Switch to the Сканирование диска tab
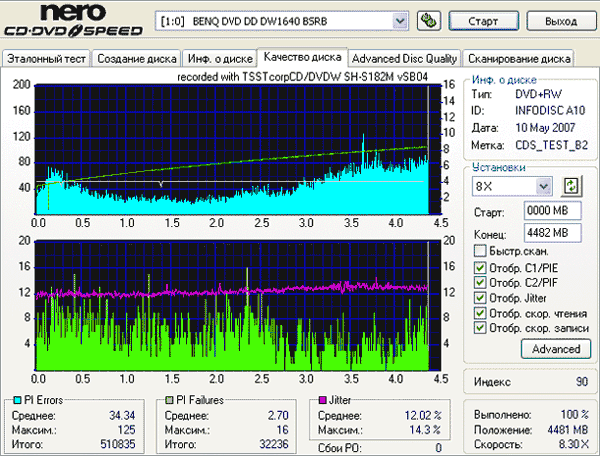 point(518,59)
